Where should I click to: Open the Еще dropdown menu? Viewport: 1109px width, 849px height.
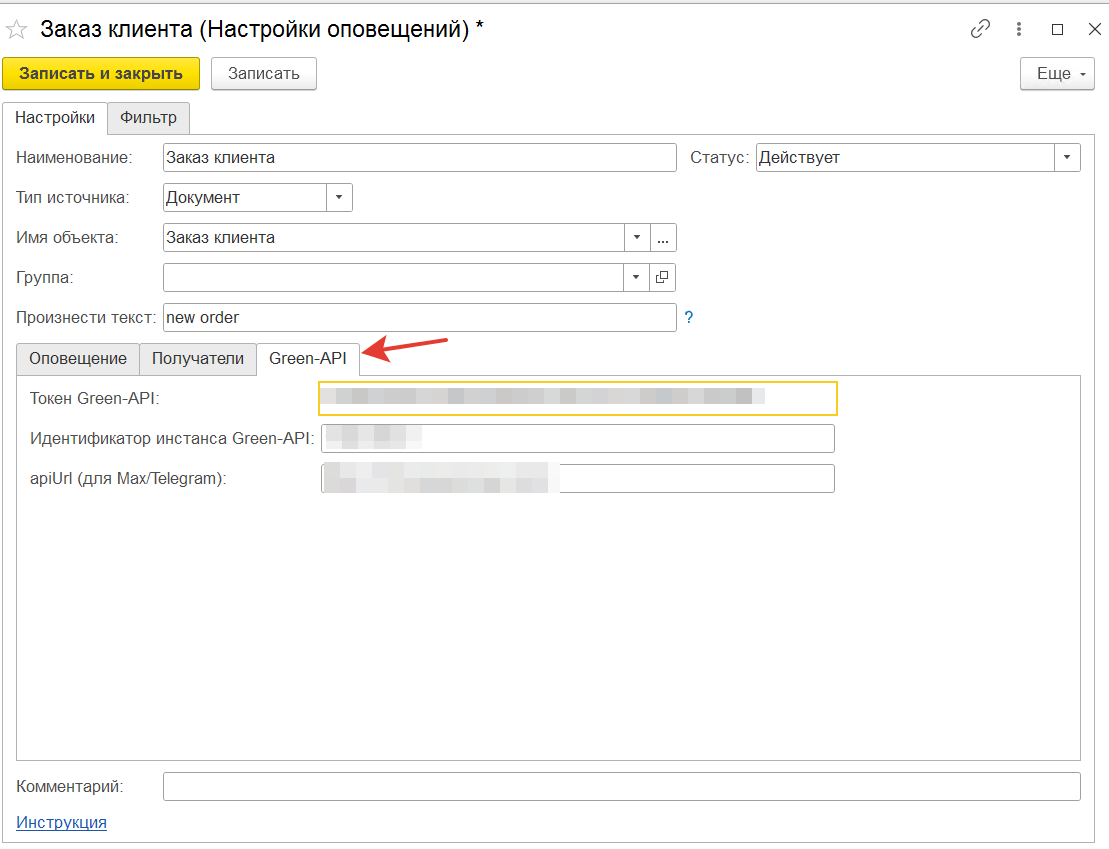pos(1057,74)
